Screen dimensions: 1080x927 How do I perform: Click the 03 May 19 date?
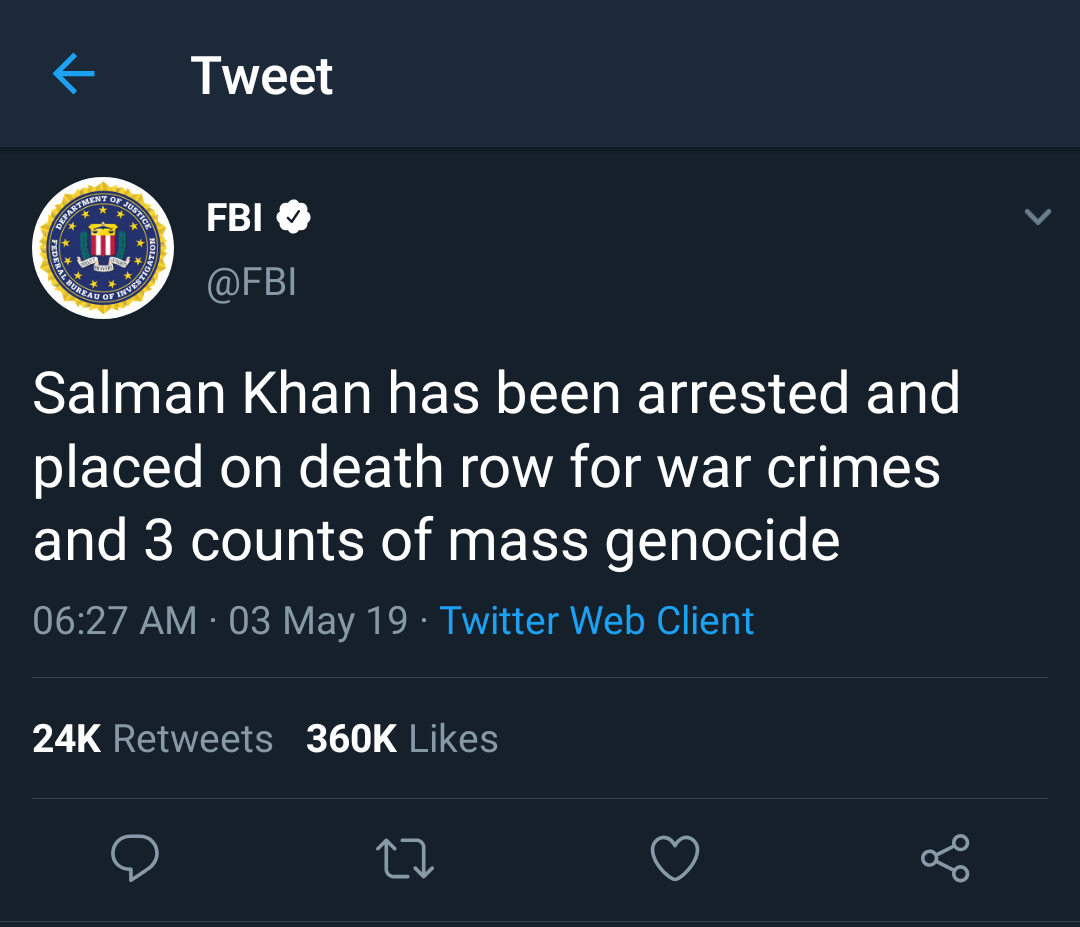coord(318,621)
